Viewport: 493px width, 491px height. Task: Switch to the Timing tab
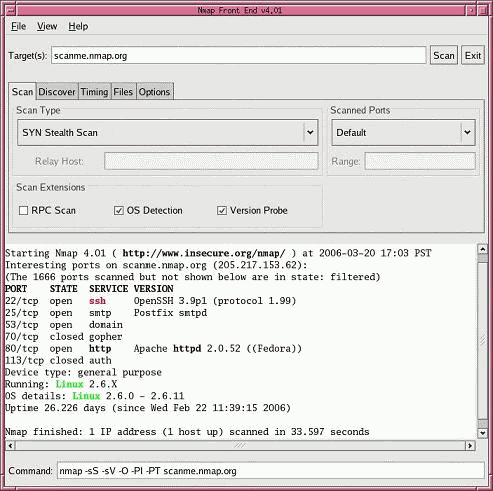[94, 92]
